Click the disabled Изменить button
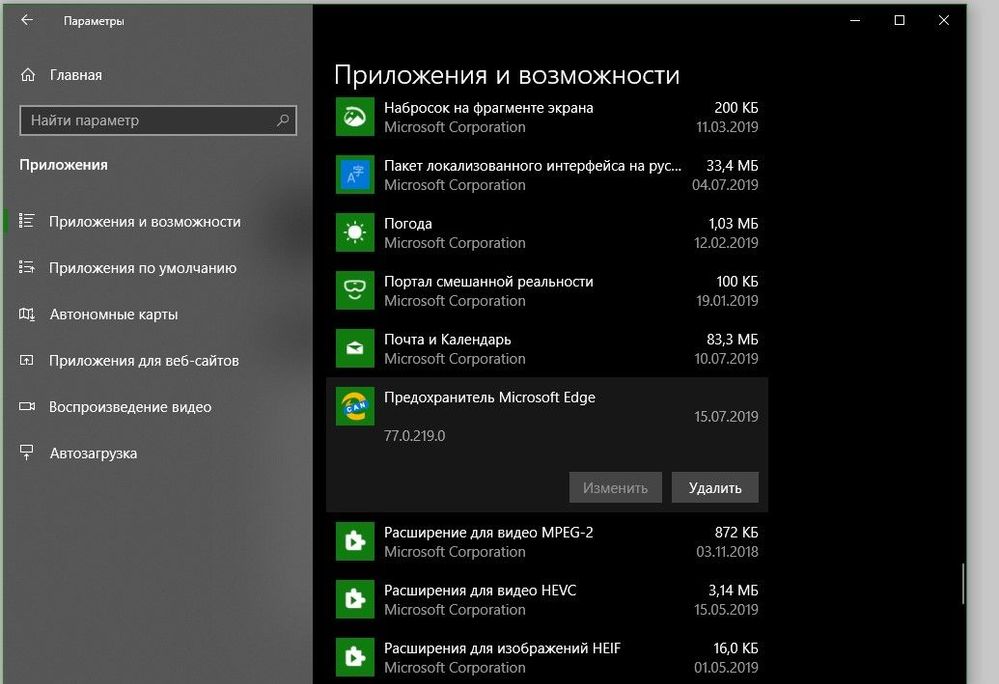The height and width of the screenshot is (684, 999). 615,488
